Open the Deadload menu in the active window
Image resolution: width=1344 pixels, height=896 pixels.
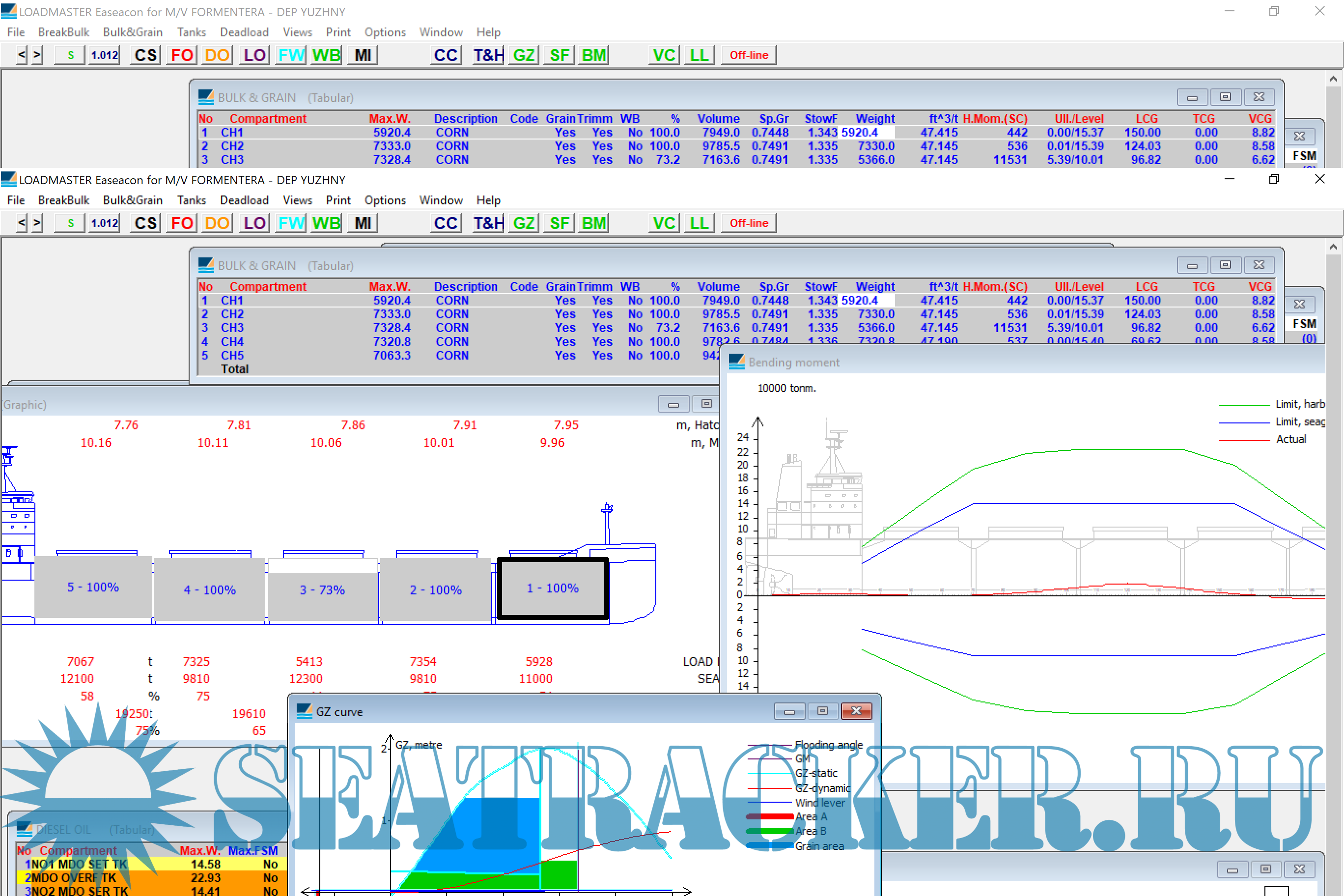(244, 200)
